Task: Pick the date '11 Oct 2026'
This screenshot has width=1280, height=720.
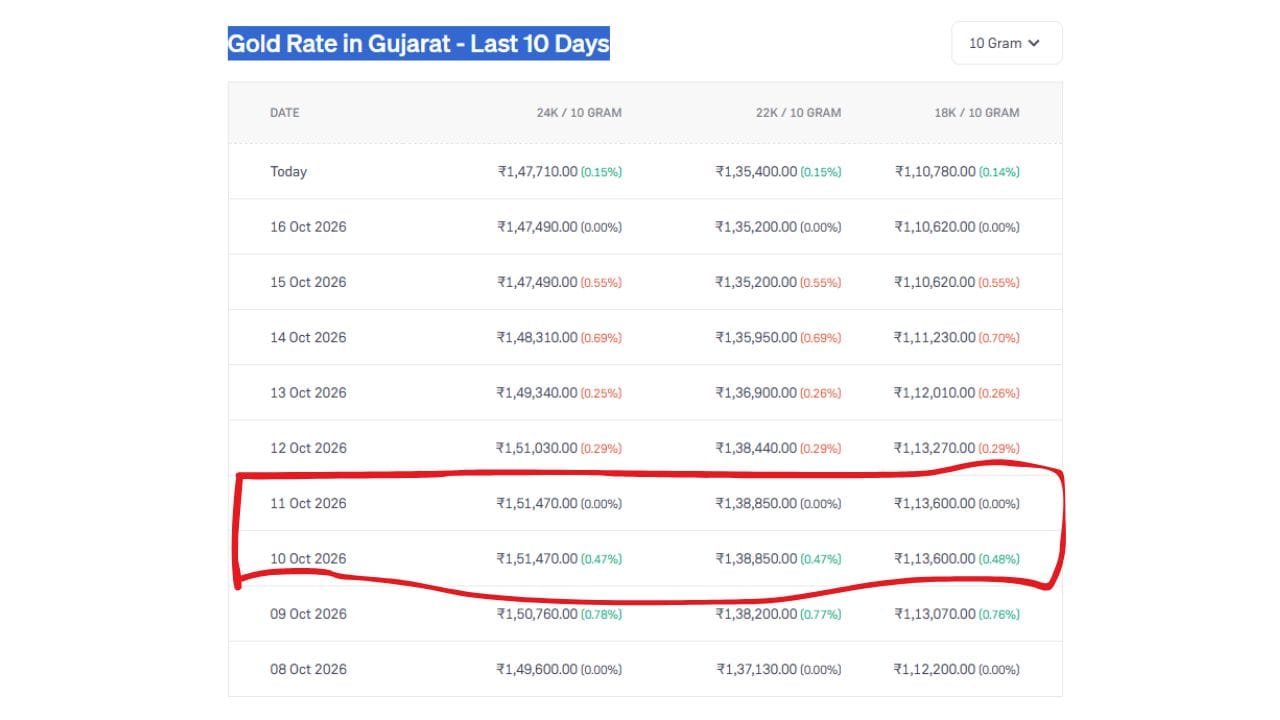Action: 308,503
